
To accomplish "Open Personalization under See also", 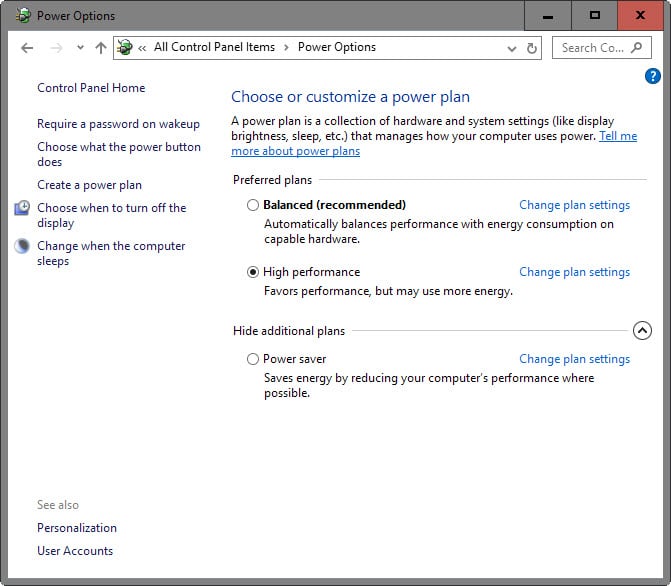I will coord(77,528).
